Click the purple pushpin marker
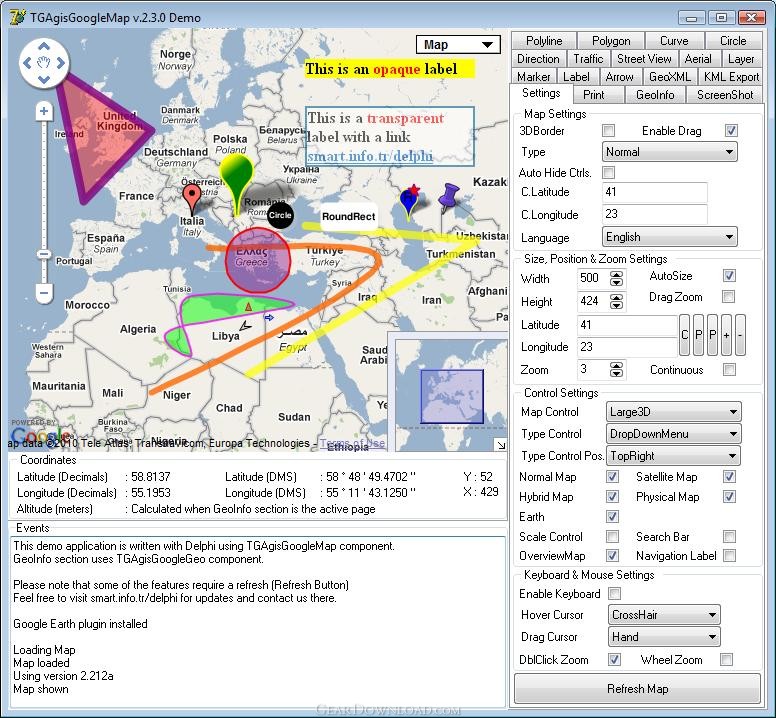Image resolution: width=776 pixels, height=718 pixels. 448,197
